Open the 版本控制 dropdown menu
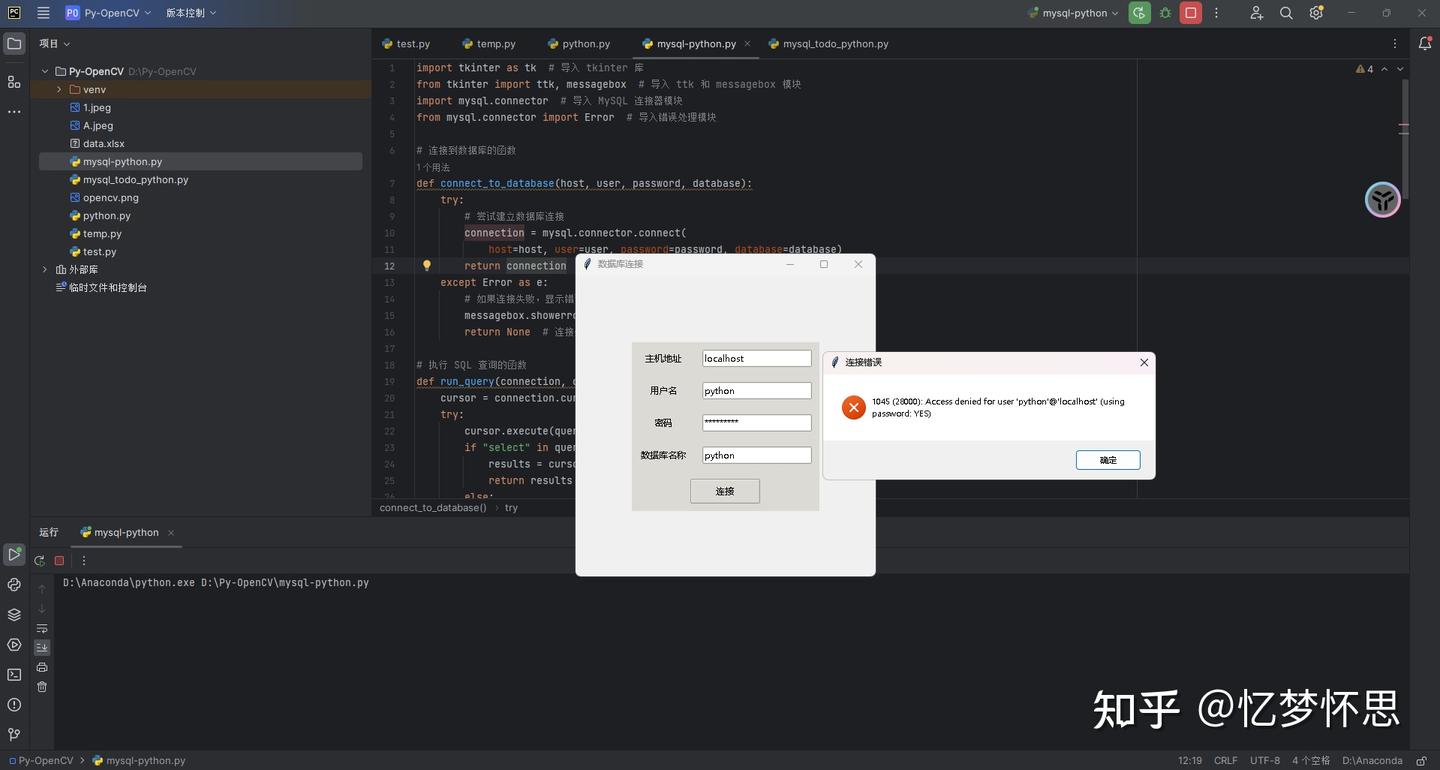Image resolution: width=1440 pixels, height=770 pixels. click(x=191, y=13)
